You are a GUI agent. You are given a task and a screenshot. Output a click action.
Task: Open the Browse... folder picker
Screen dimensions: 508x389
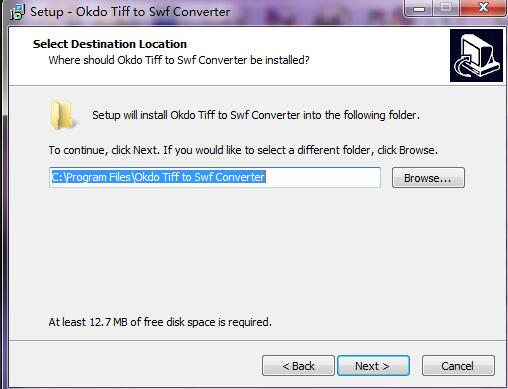(428, 178)
